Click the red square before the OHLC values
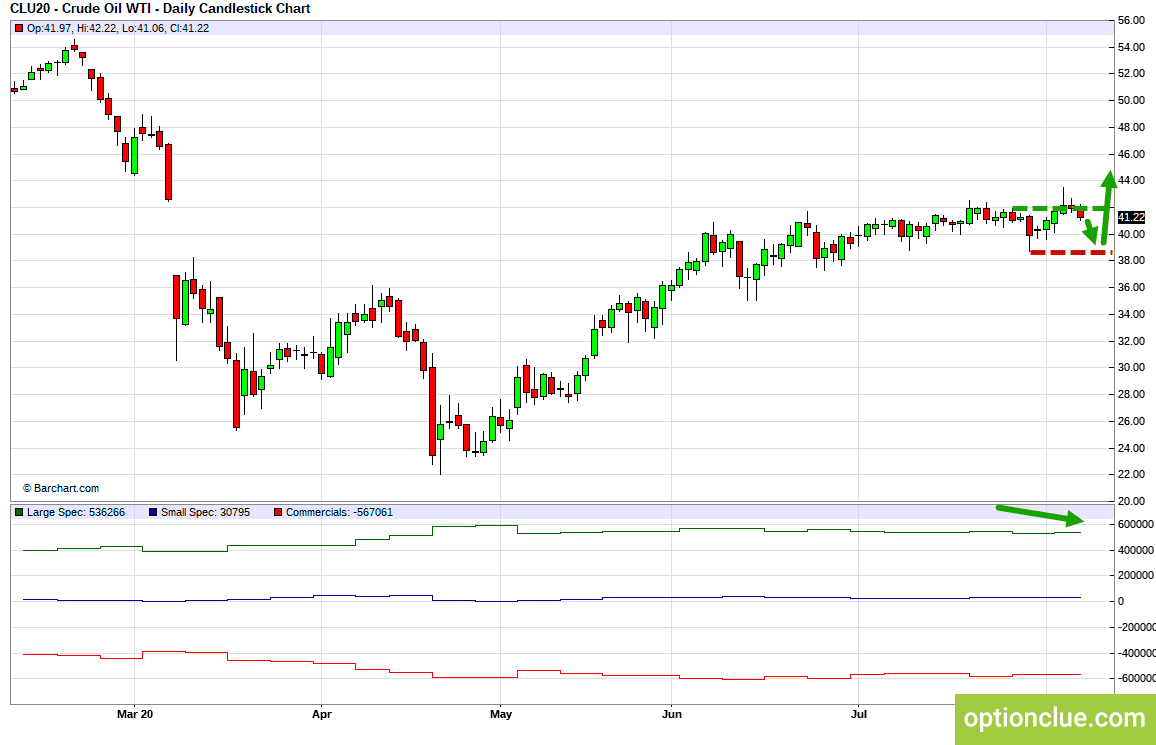The height and width of the screenshot is (745, 1156). 19,28
